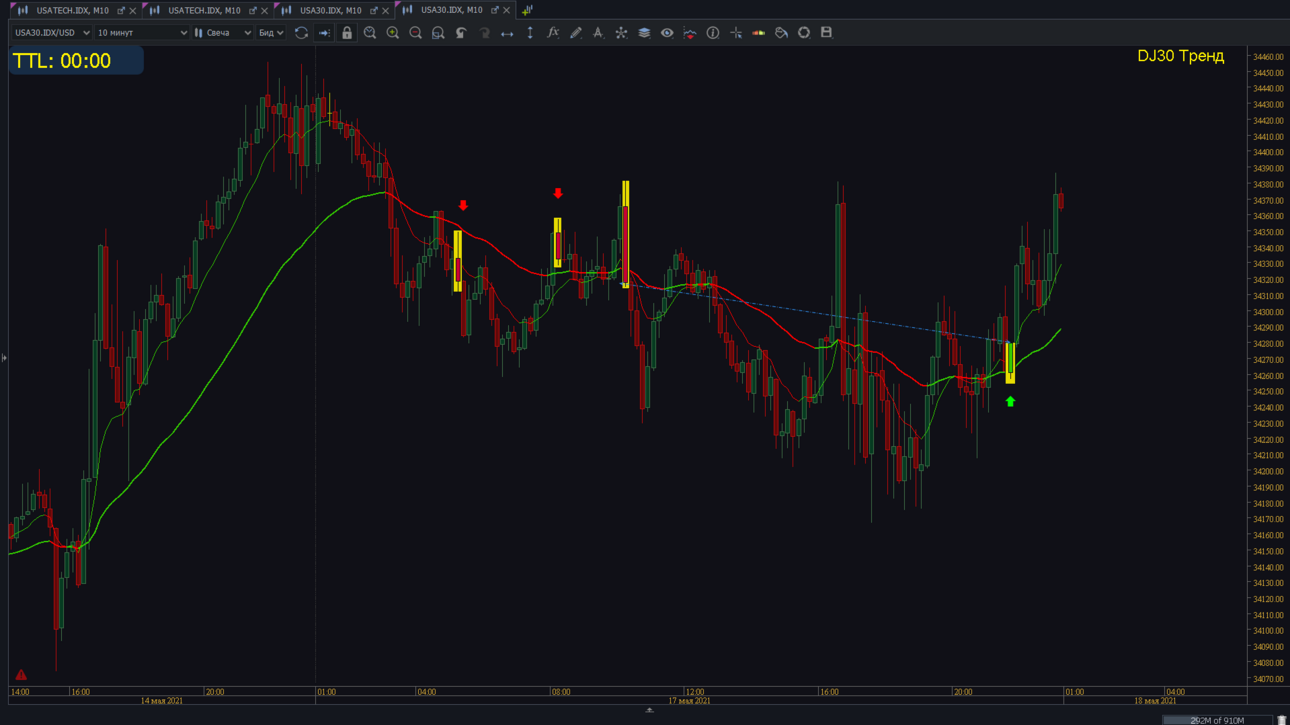The width and height of the screenshot is (1290, 725).
Task: Click the trash garbage-collect icon
Action: coord(1281,719)
